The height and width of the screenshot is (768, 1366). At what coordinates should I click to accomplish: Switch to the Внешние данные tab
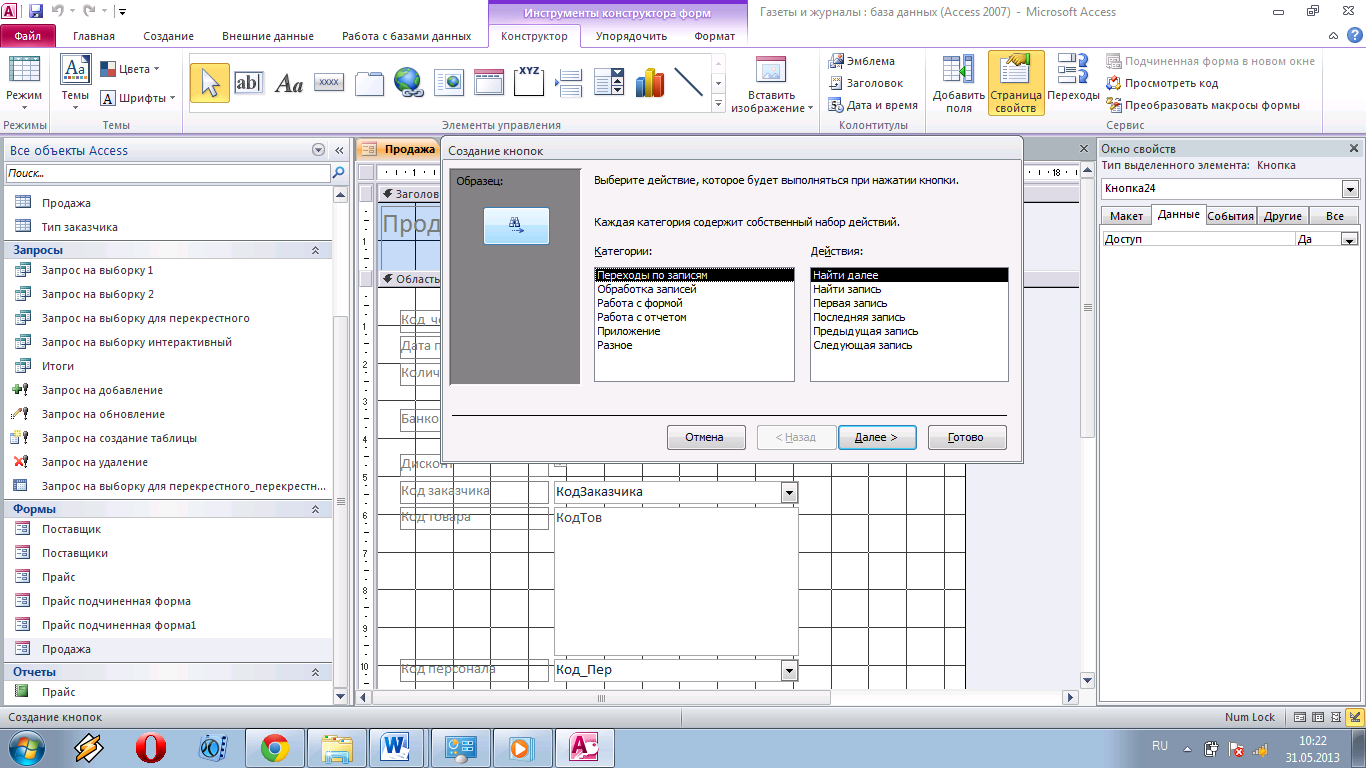269,36
